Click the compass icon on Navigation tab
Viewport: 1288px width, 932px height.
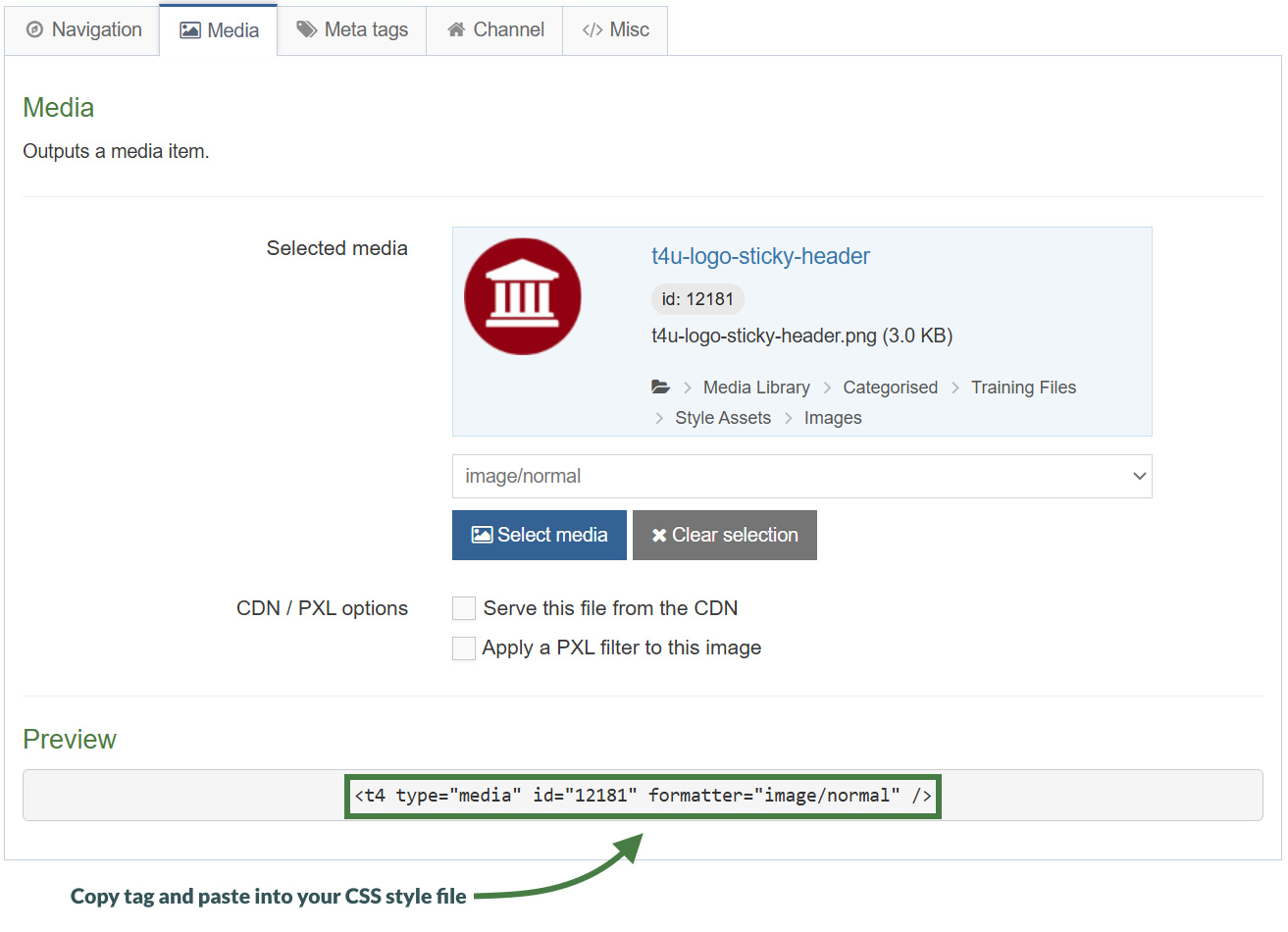coord(34,30)
